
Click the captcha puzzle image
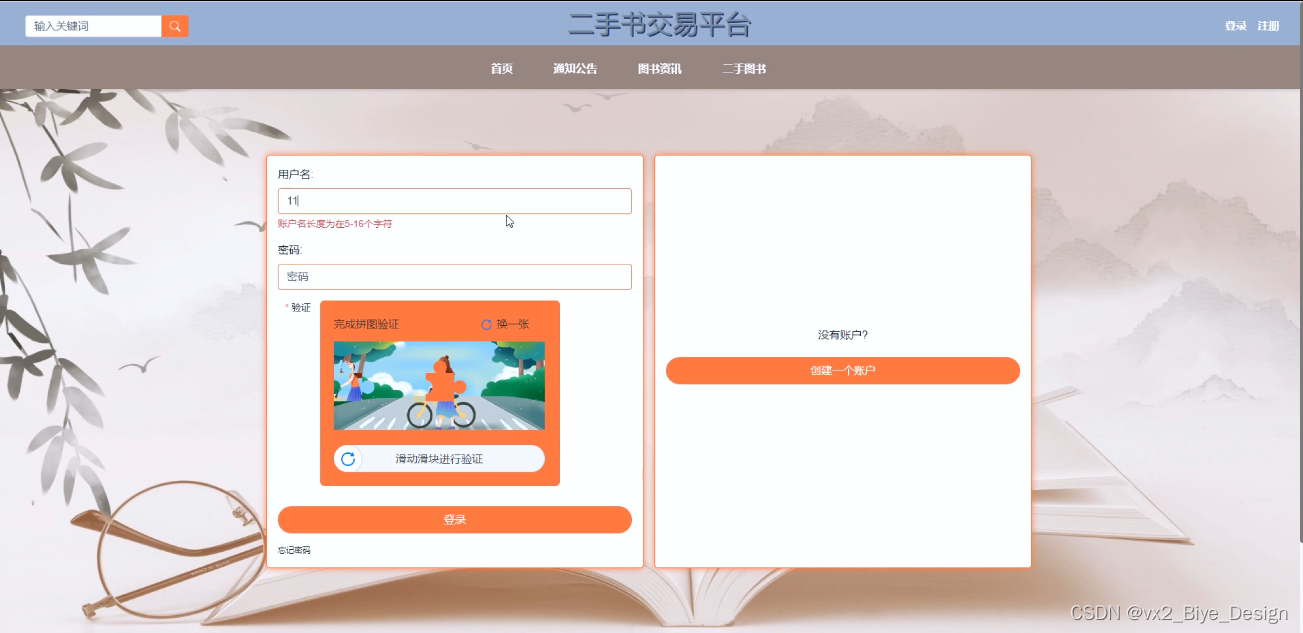coord(439,386)
